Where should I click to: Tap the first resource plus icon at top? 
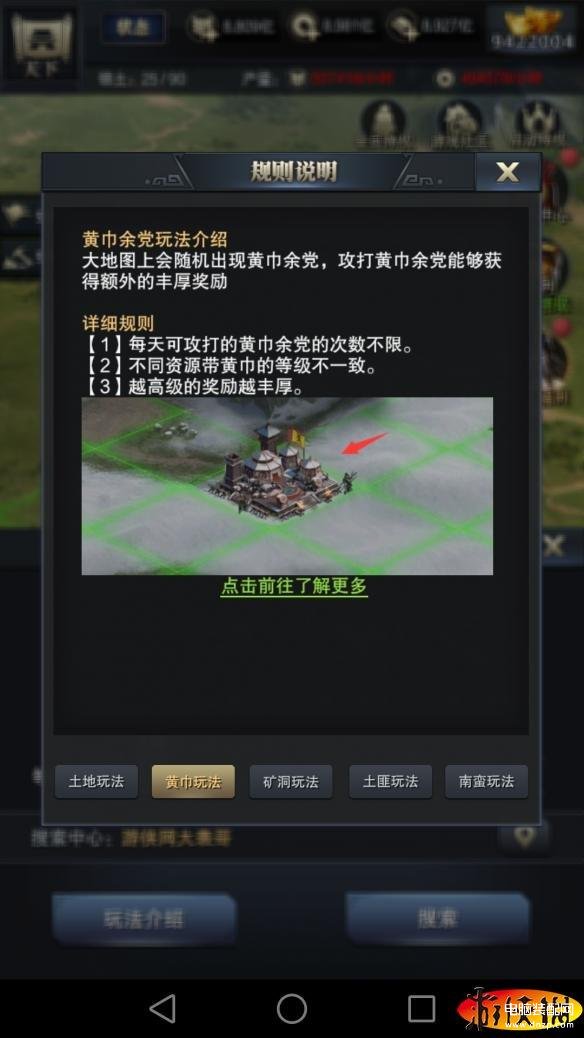click(203, 28)
